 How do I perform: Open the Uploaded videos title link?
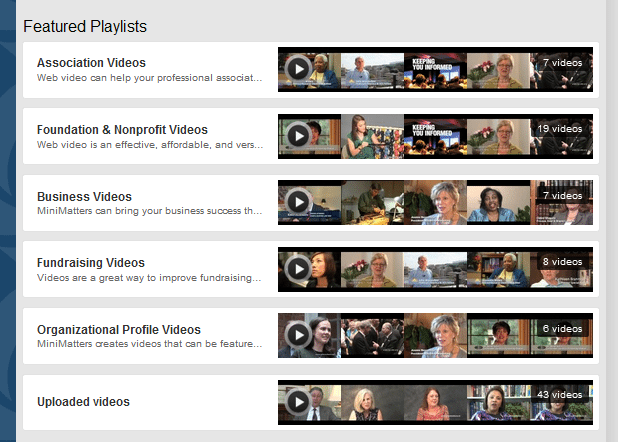click(x=83, y=402)
